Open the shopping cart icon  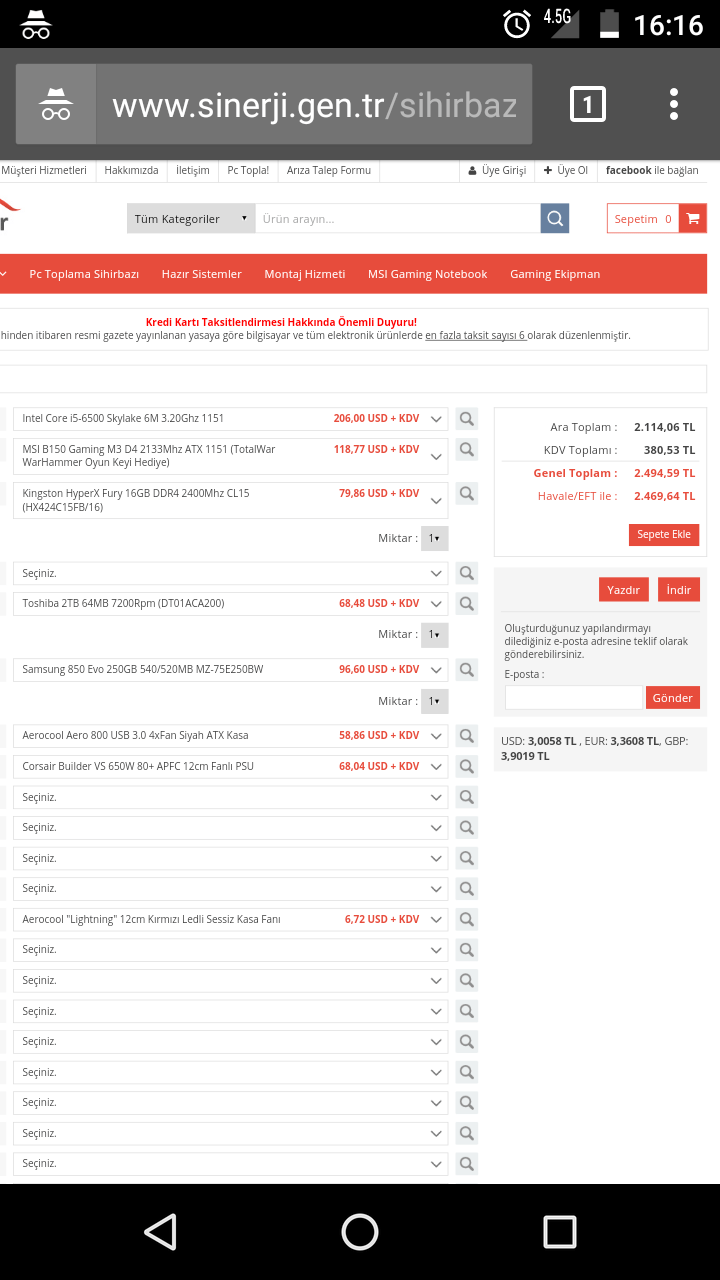(x=692, y=218)
